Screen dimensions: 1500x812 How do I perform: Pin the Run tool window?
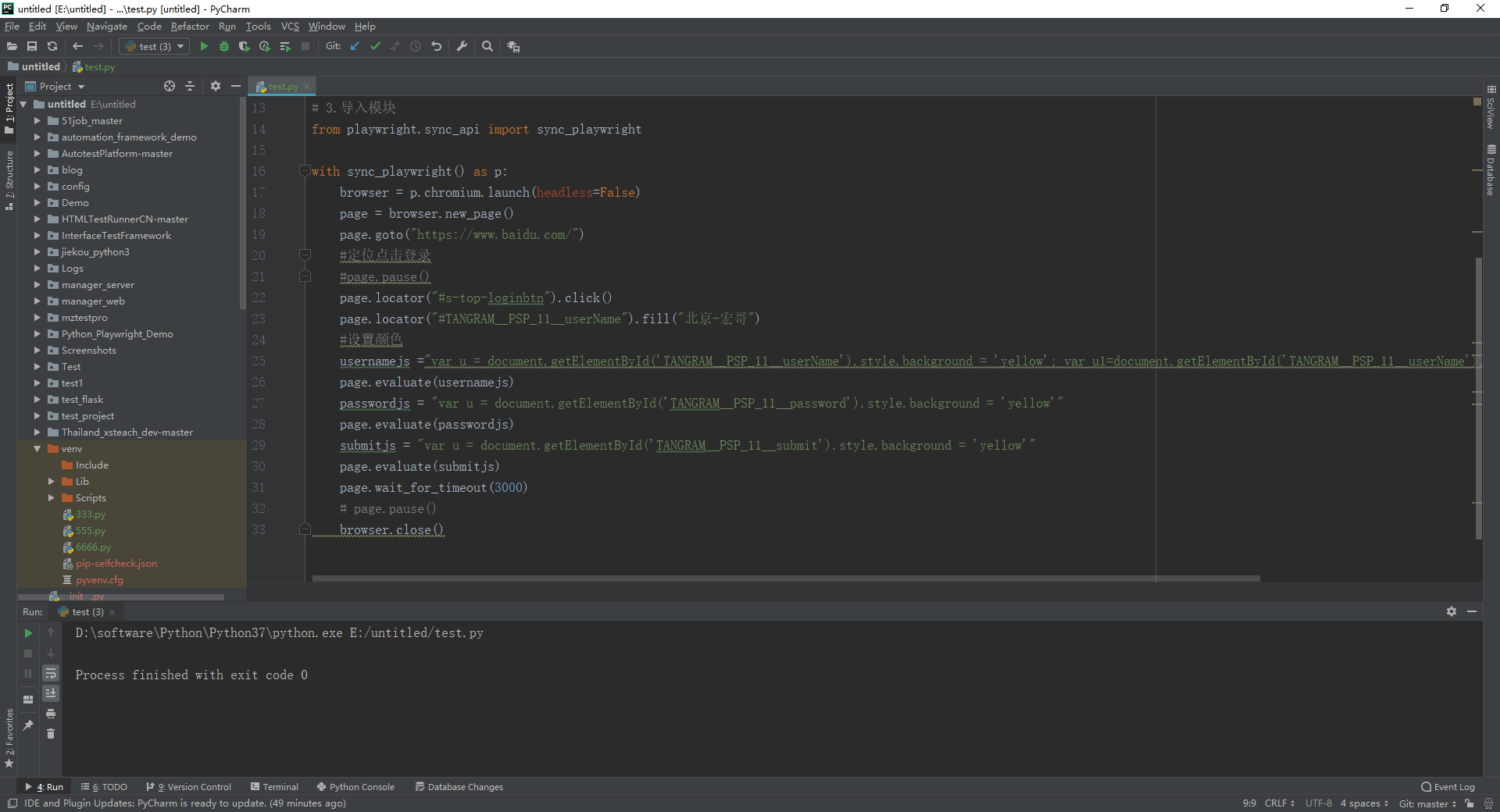(x=28, y=725)
